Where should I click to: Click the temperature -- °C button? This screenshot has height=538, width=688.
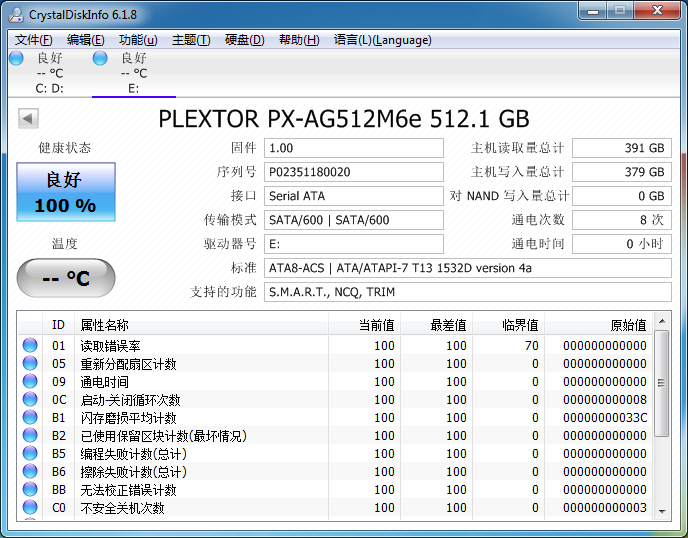(66, 278)
